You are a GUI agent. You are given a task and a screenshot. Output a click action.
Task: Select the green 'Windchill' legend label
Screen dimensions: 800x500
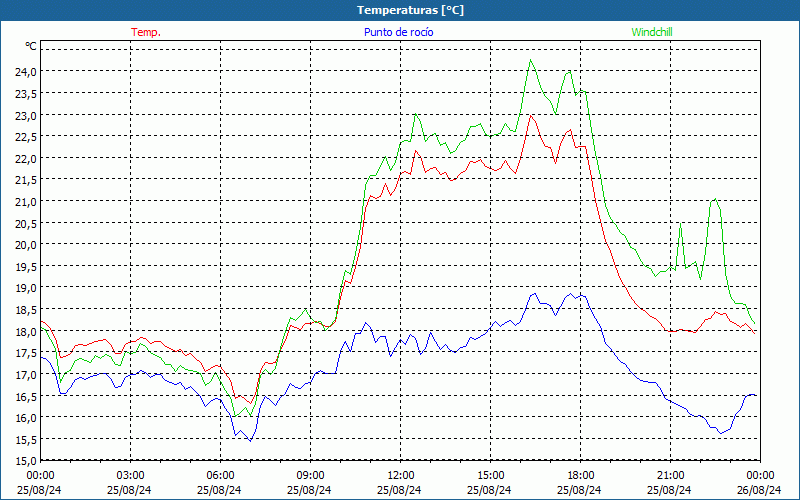[x=652, y=32]
